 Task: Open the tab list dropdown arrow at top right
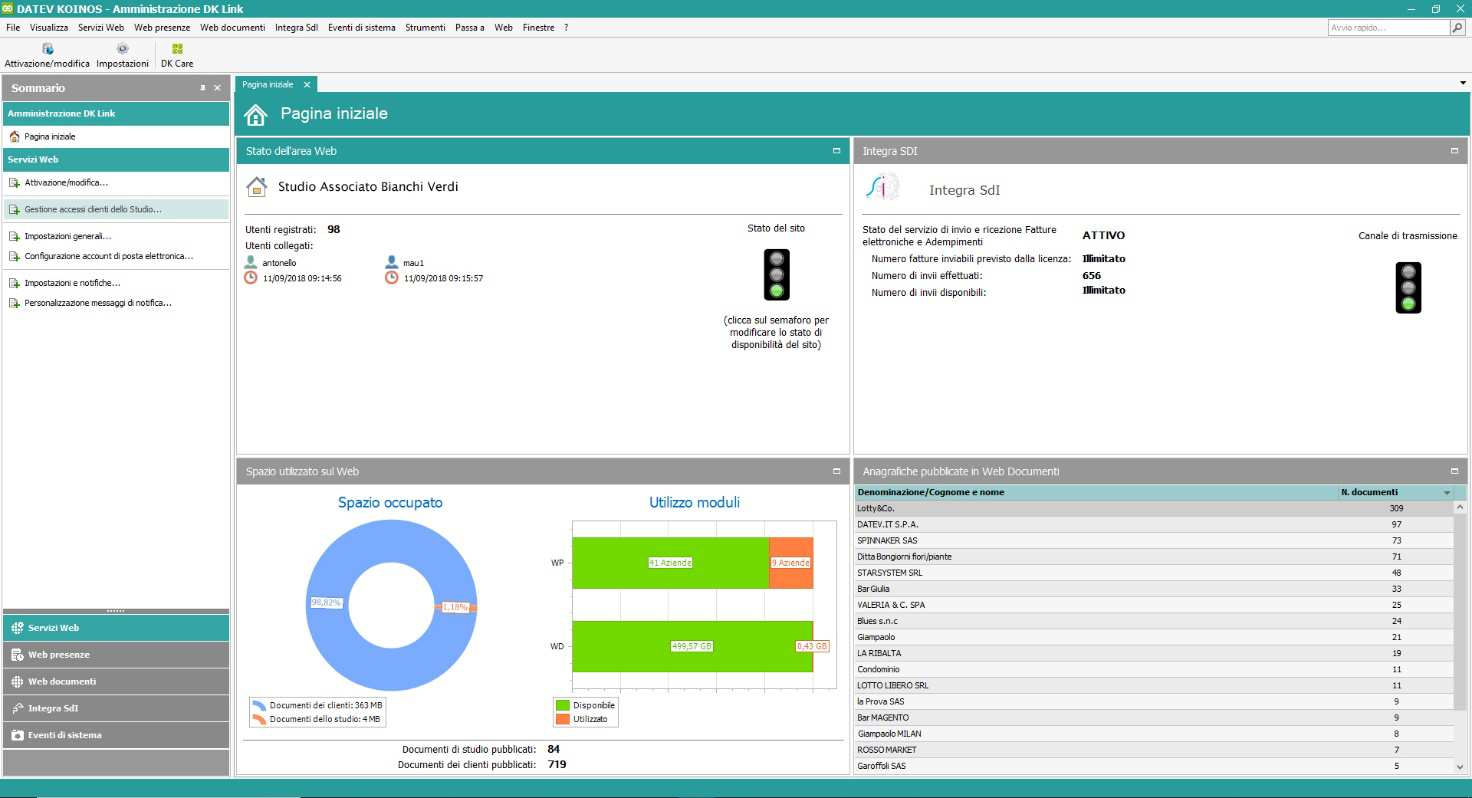click(1463, 83)
